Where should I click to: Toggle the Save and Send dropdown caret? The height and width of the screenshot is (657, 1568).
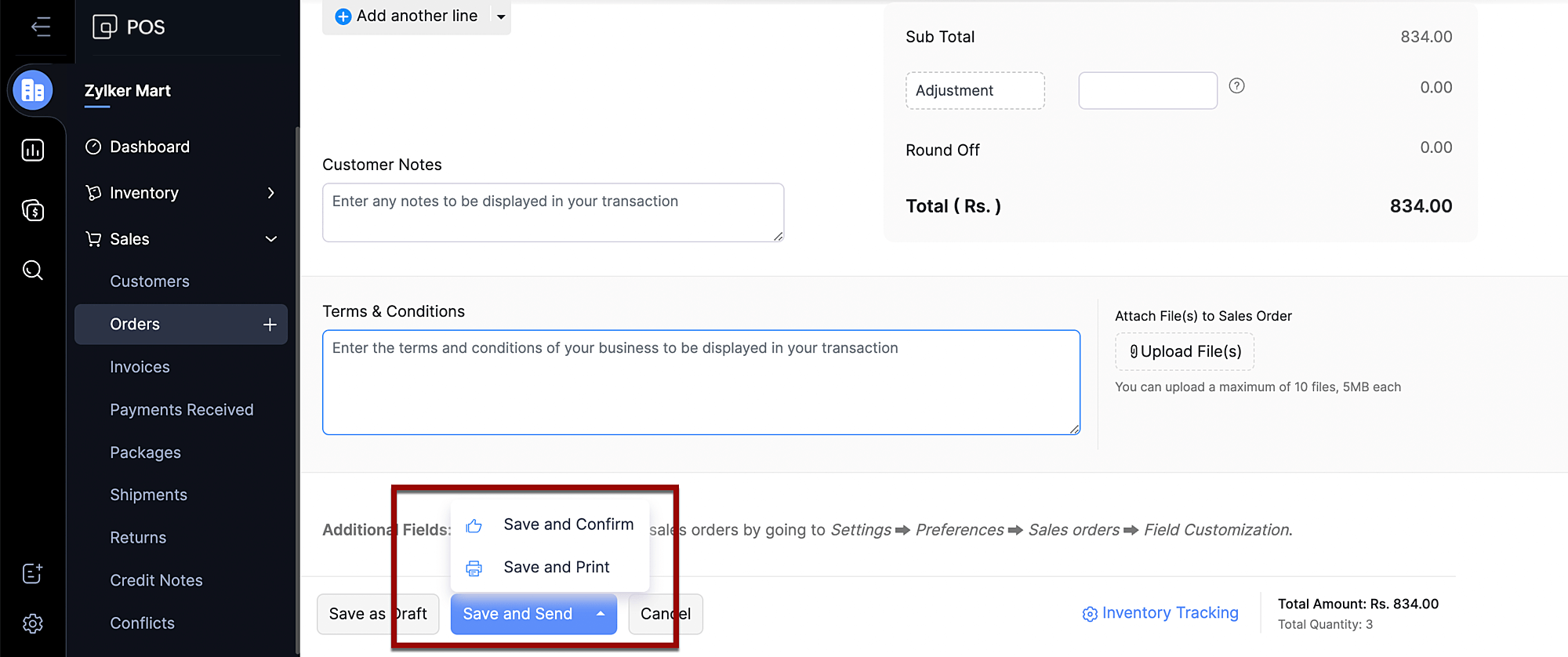click(x=601, y=614)
